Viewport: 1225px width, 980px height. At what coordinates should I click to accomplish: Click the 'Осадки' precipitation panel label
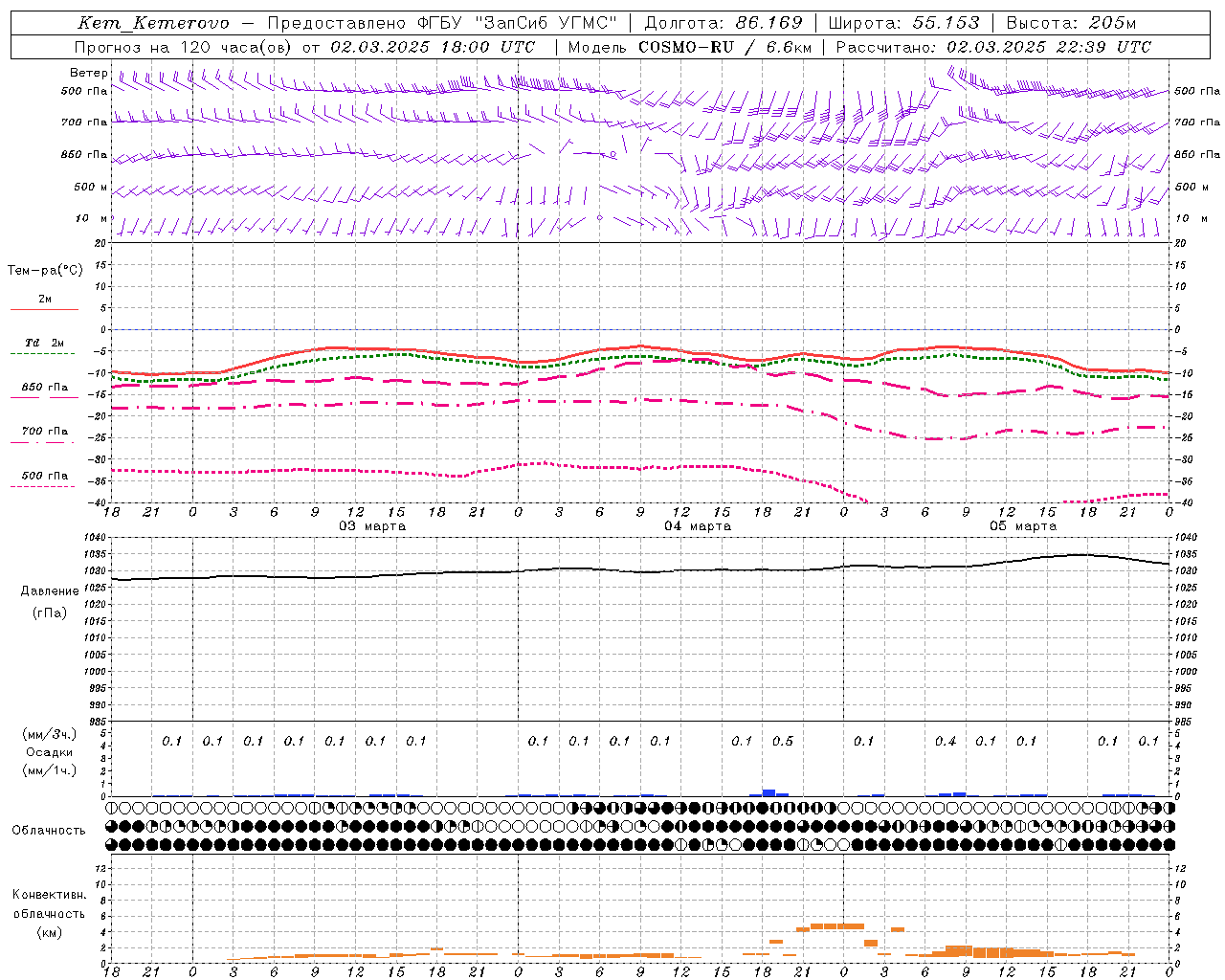(x=49, y=752)
